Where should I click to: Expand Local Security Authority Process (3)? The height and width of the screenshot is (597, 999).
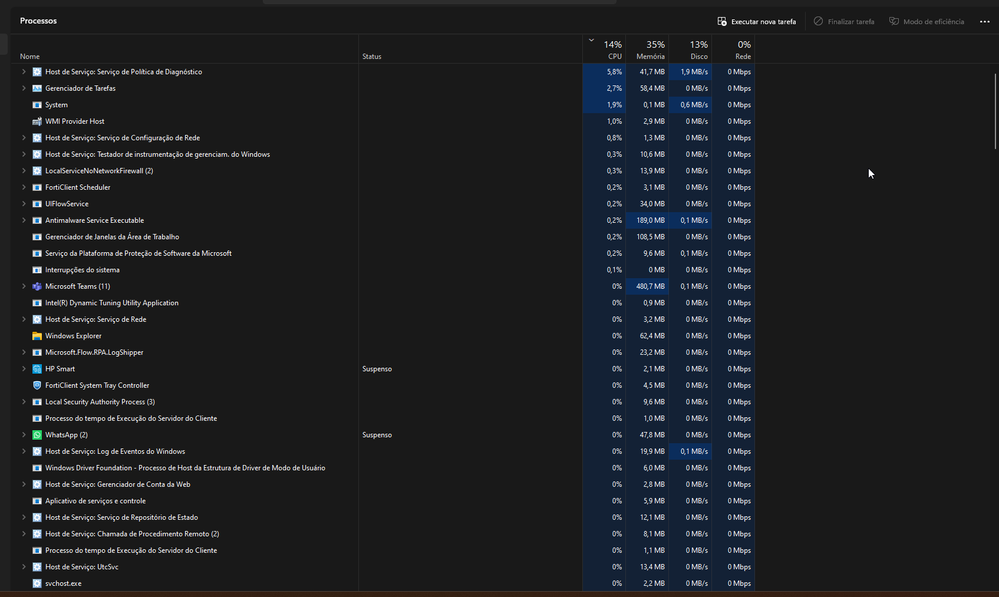(x=24, y=402)
